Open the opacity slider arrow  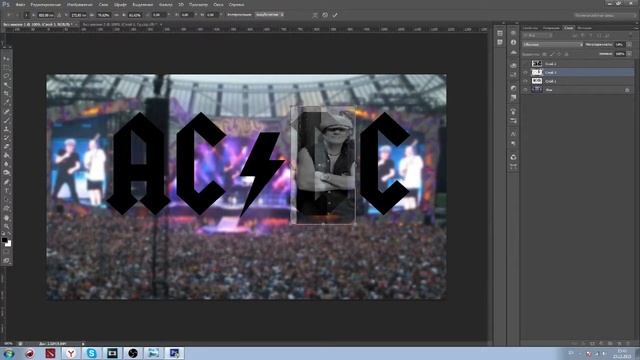[x=629, y=44]
